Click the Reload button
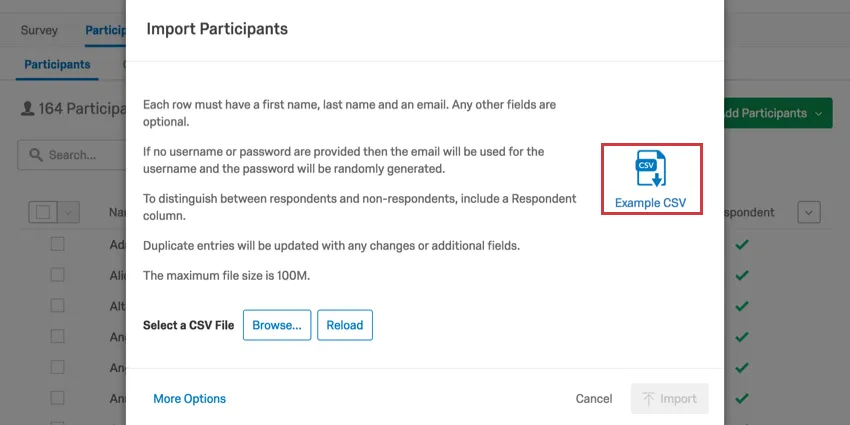The height and width of the screenshot is (425, 850). click(x=345, y=325)
